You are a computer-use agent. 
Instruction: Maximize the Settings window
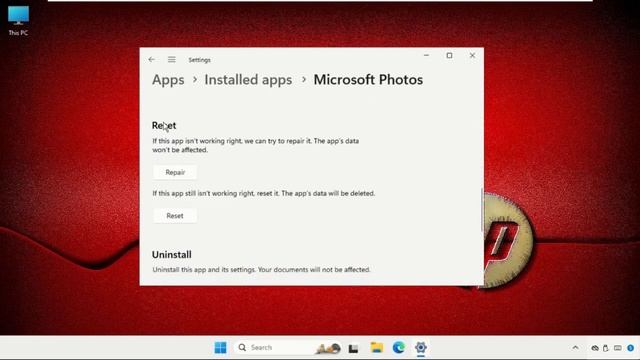[449, 56]
